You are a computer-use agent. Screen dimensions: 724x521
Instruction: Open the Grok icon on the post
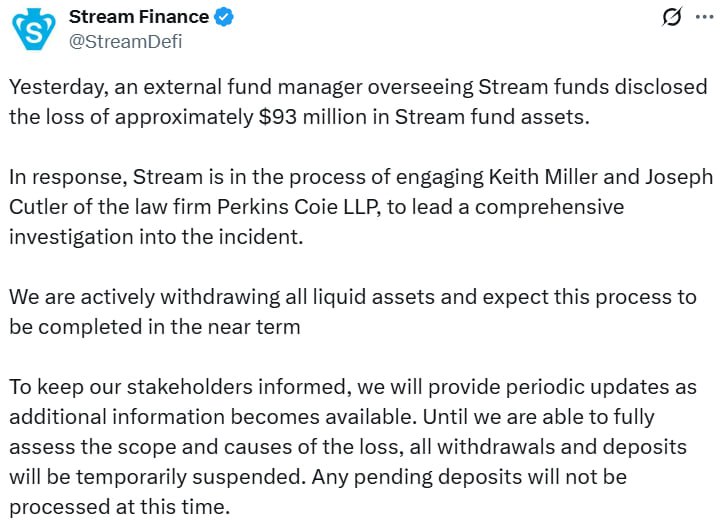673,18
